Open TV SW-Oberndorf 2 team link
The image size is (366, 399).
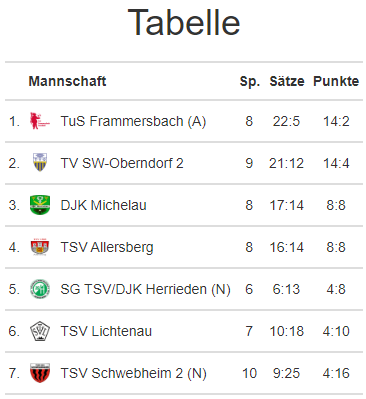[x=122, y=163]
